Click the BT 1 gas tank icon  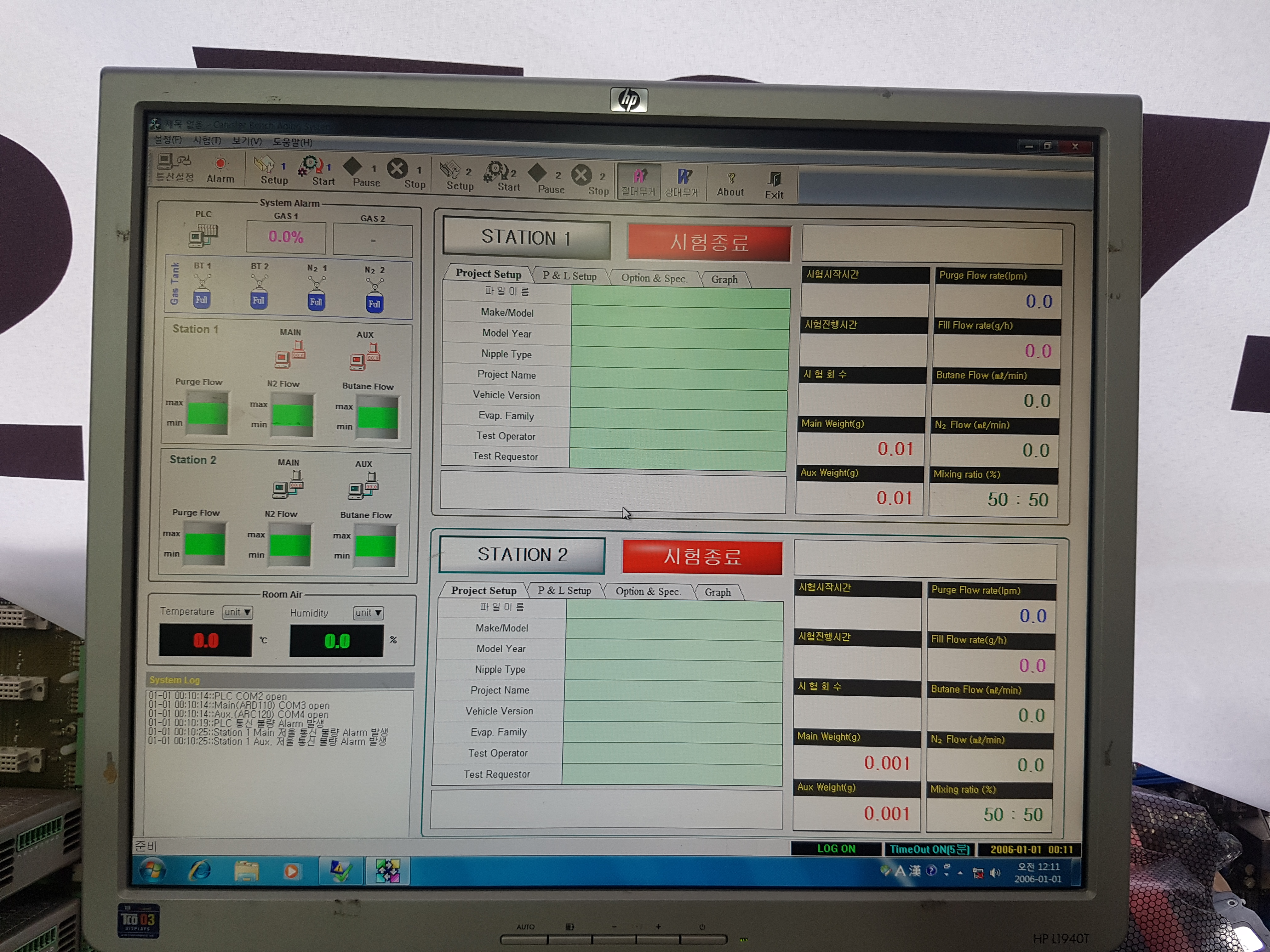click(x=202, y=292)
